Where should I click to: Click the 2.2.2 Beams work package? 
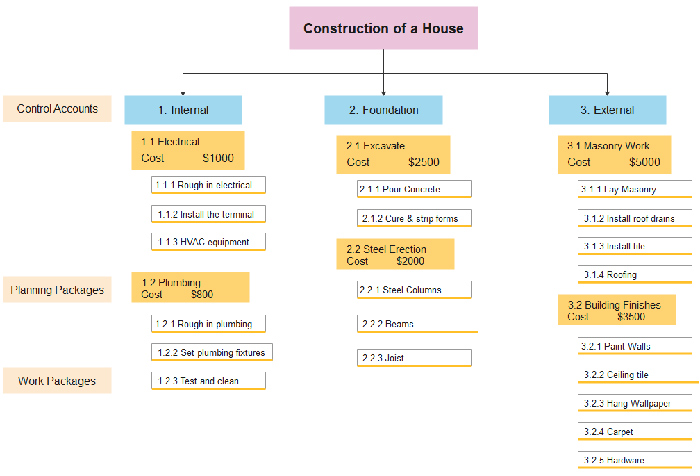414,324
